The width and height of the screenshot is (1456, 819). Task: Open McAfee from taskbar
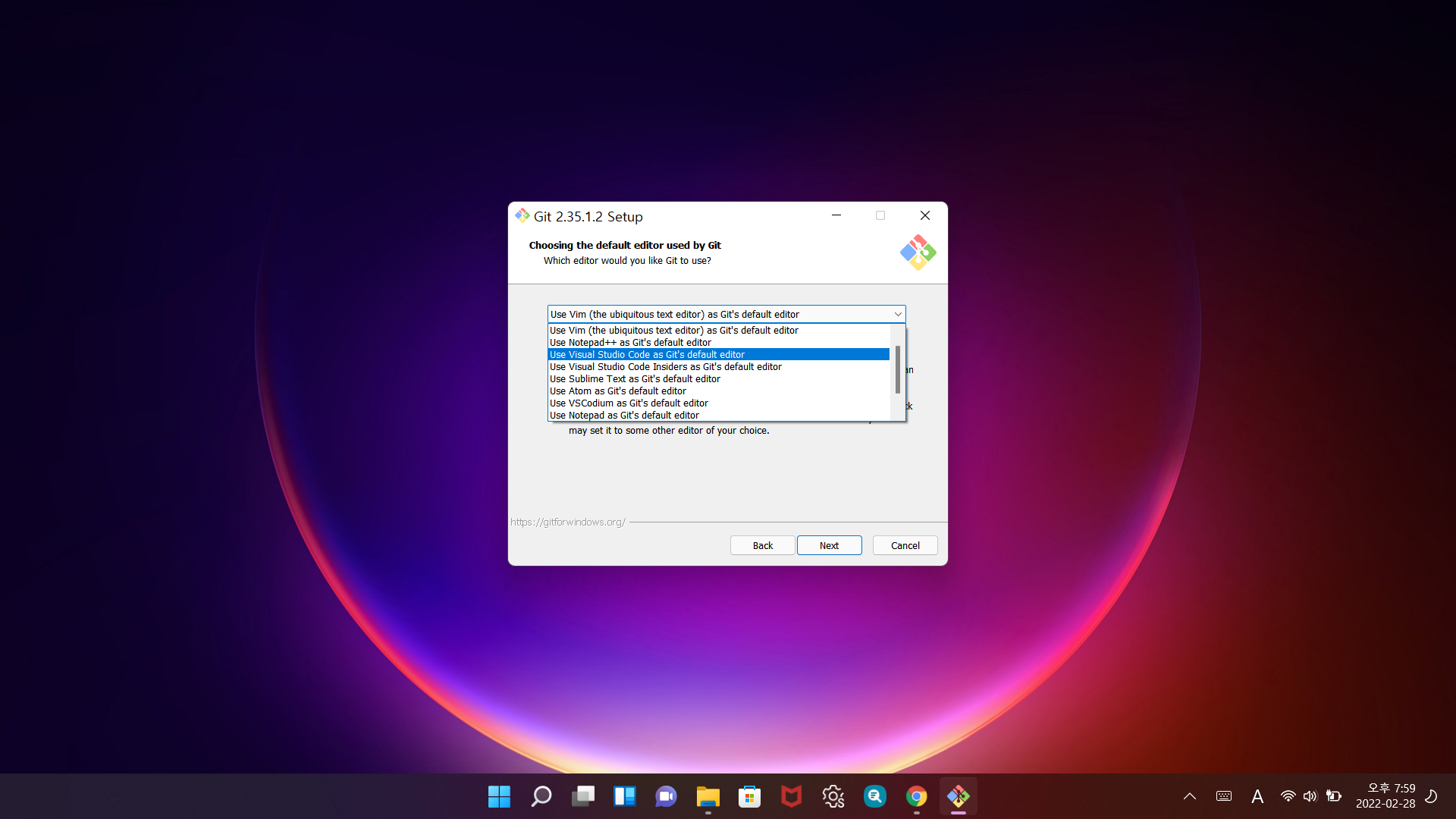pos(791,796)
